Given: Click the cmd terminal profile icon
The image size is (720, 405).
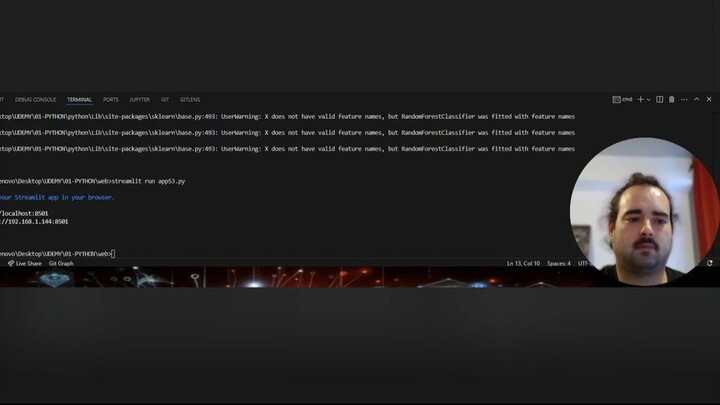Looking at the screenshot, I should point(617,100).
